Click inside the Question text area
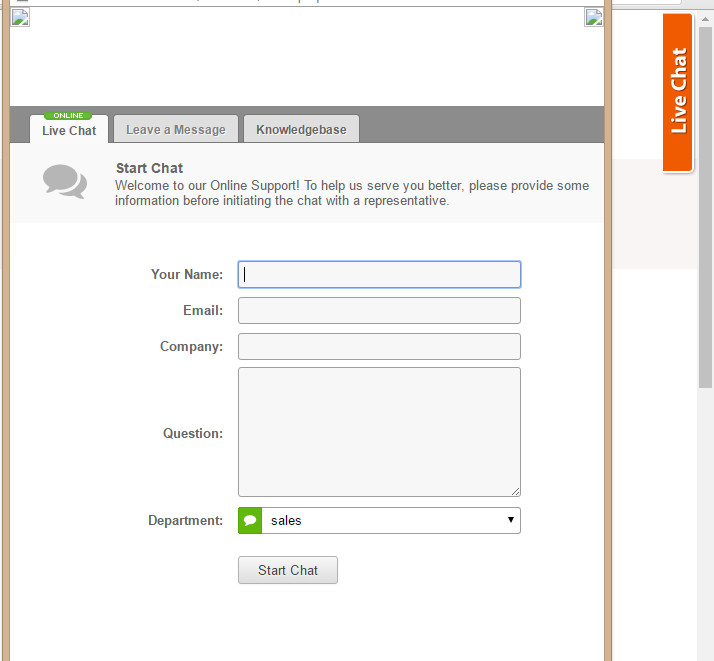The width and height of the screenshot is (714, 661). (x=379, y=432)
